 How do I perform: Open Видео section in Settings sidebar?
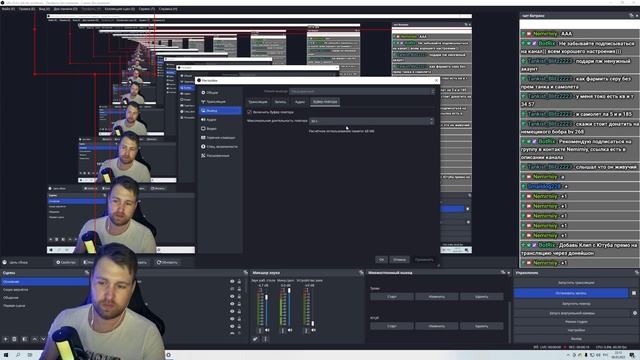point(220,129)
